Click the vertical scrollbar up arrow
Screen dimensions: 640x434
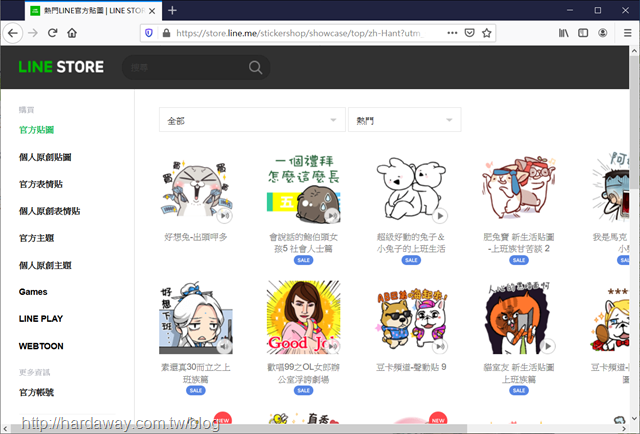pyautogui.click(x=634, y=51)
